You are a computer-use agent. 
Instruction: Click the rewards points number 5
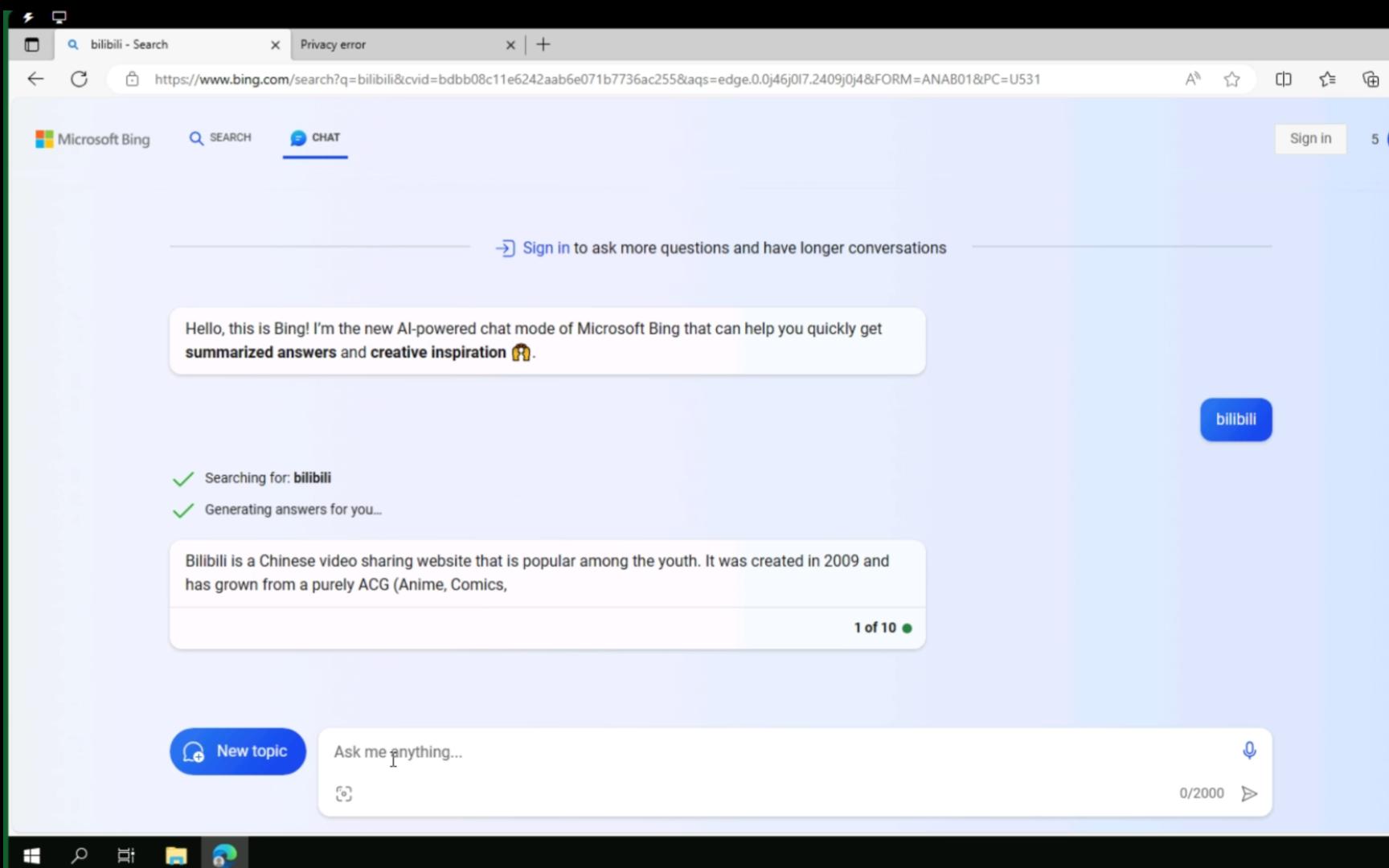pos(1375,139)
